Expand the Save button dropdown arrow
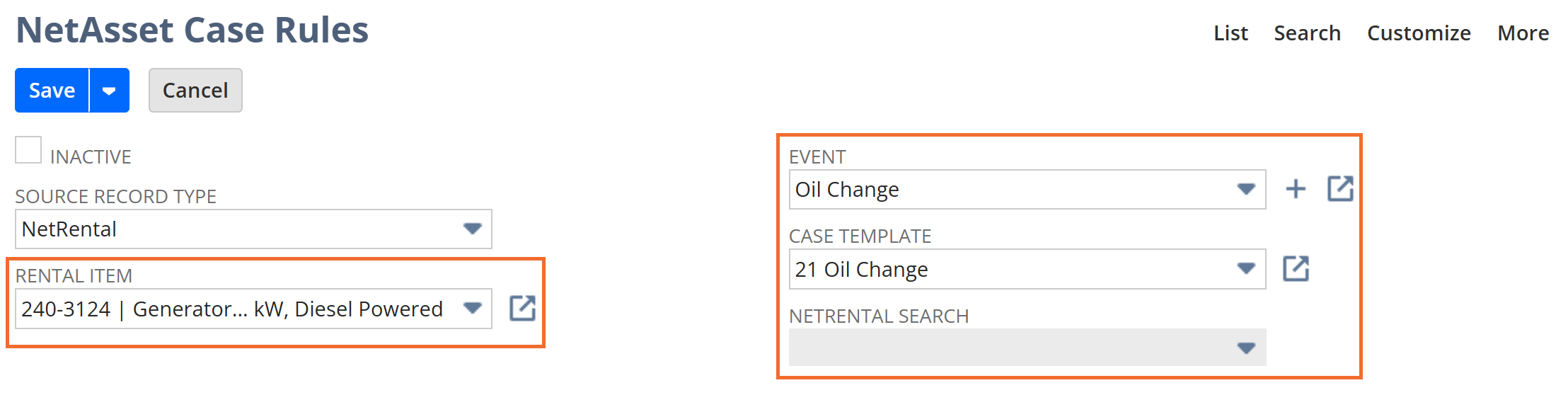1568x395 pixels. [x=109, y=91]
